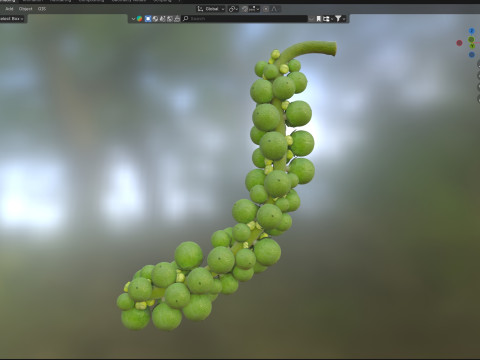The height and width of the screenshot is (360, 480).
Task: Open the GIS menu
Action: (42, 9)
